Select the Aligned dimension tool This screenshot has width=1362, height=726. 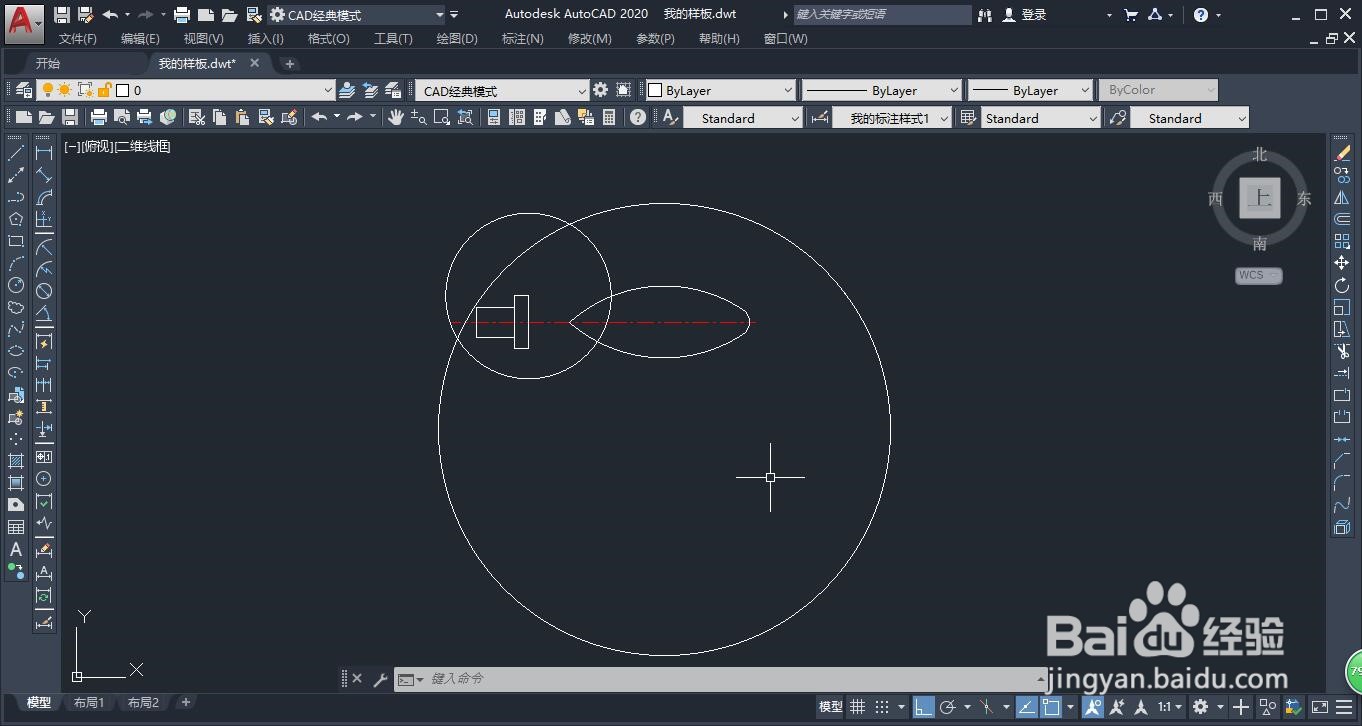tap(44, 175)
